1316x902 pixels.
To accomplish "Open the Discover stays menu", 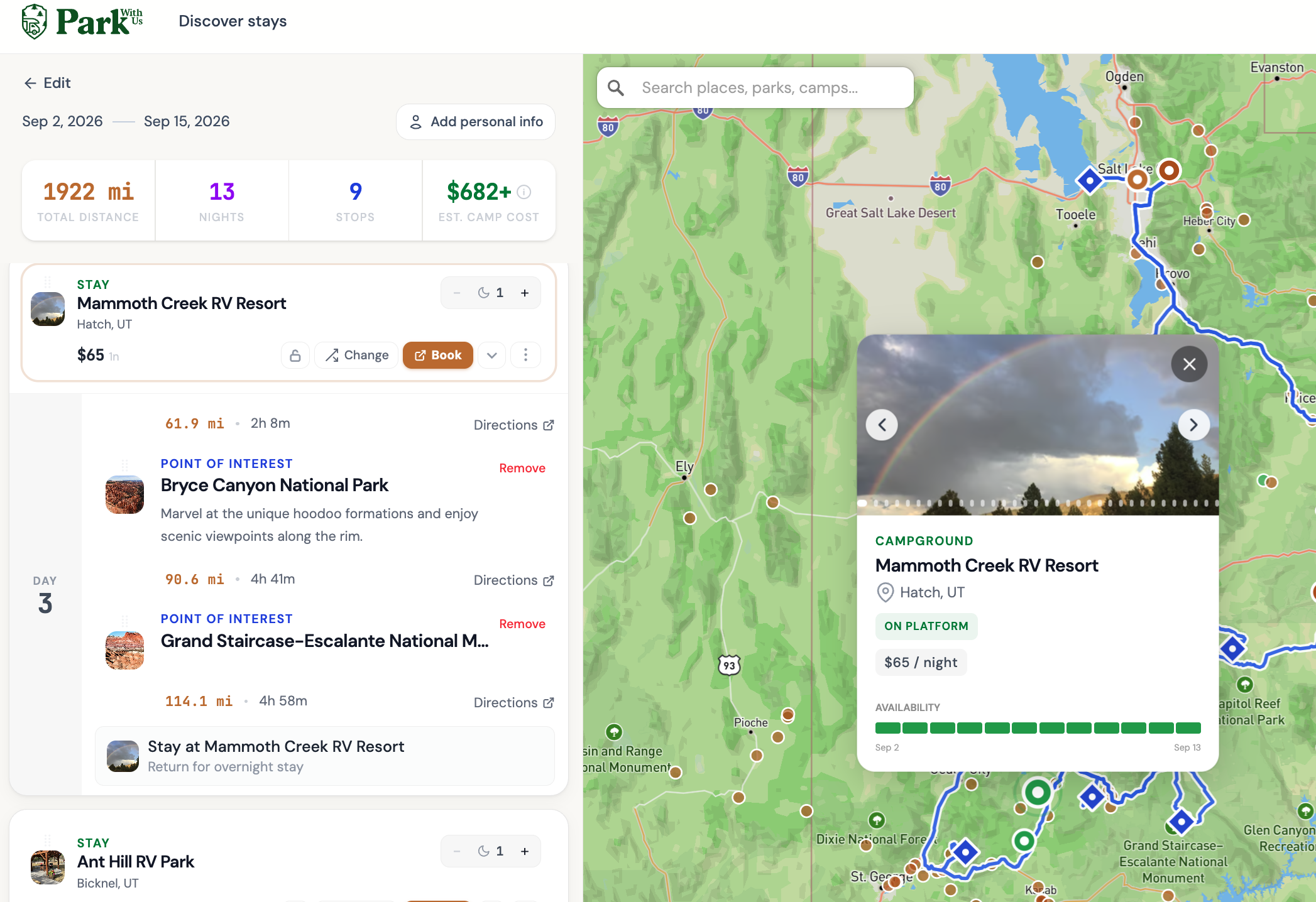I will pos(233,21).
